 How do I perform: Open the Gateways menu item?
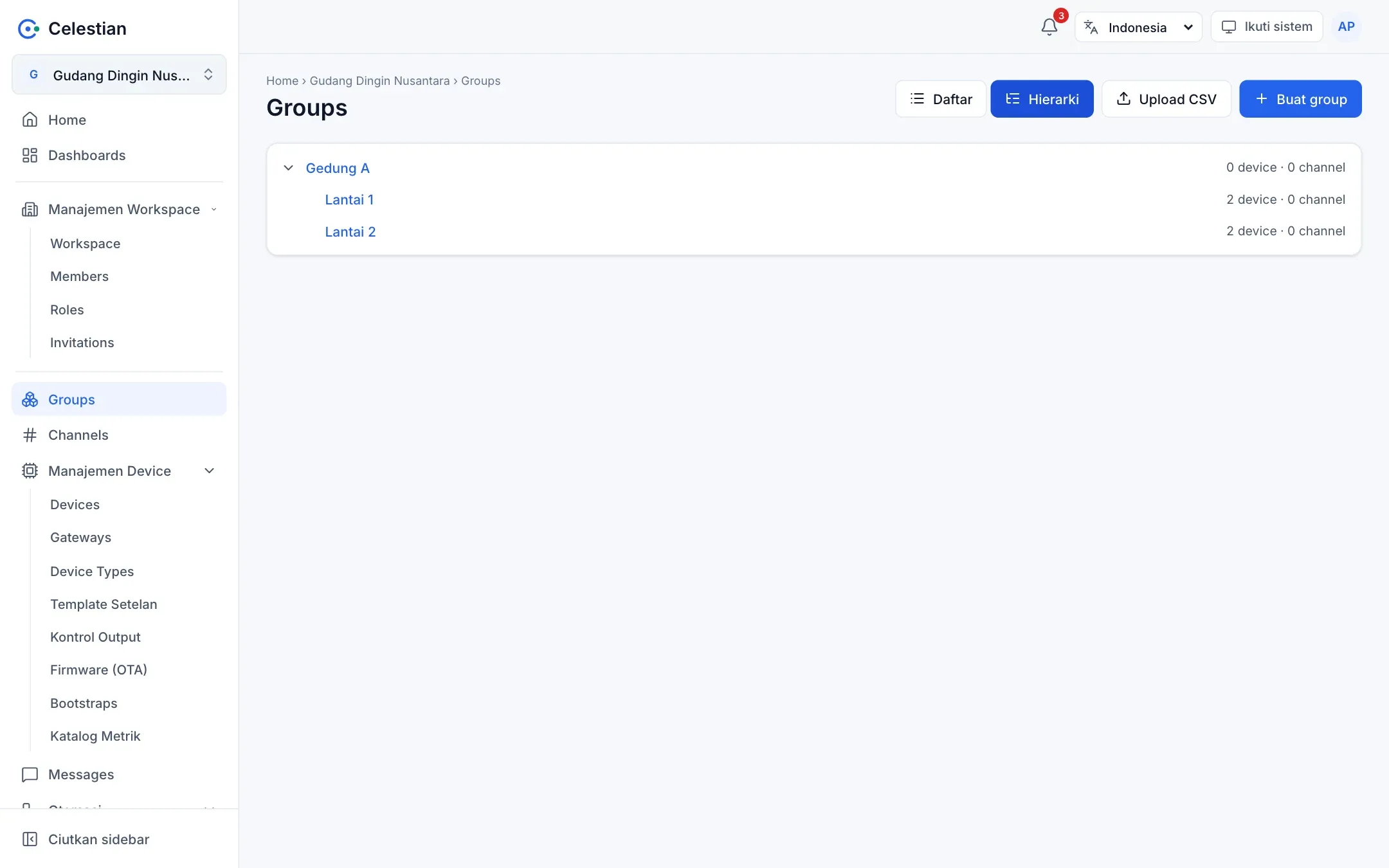coord(81,538)
